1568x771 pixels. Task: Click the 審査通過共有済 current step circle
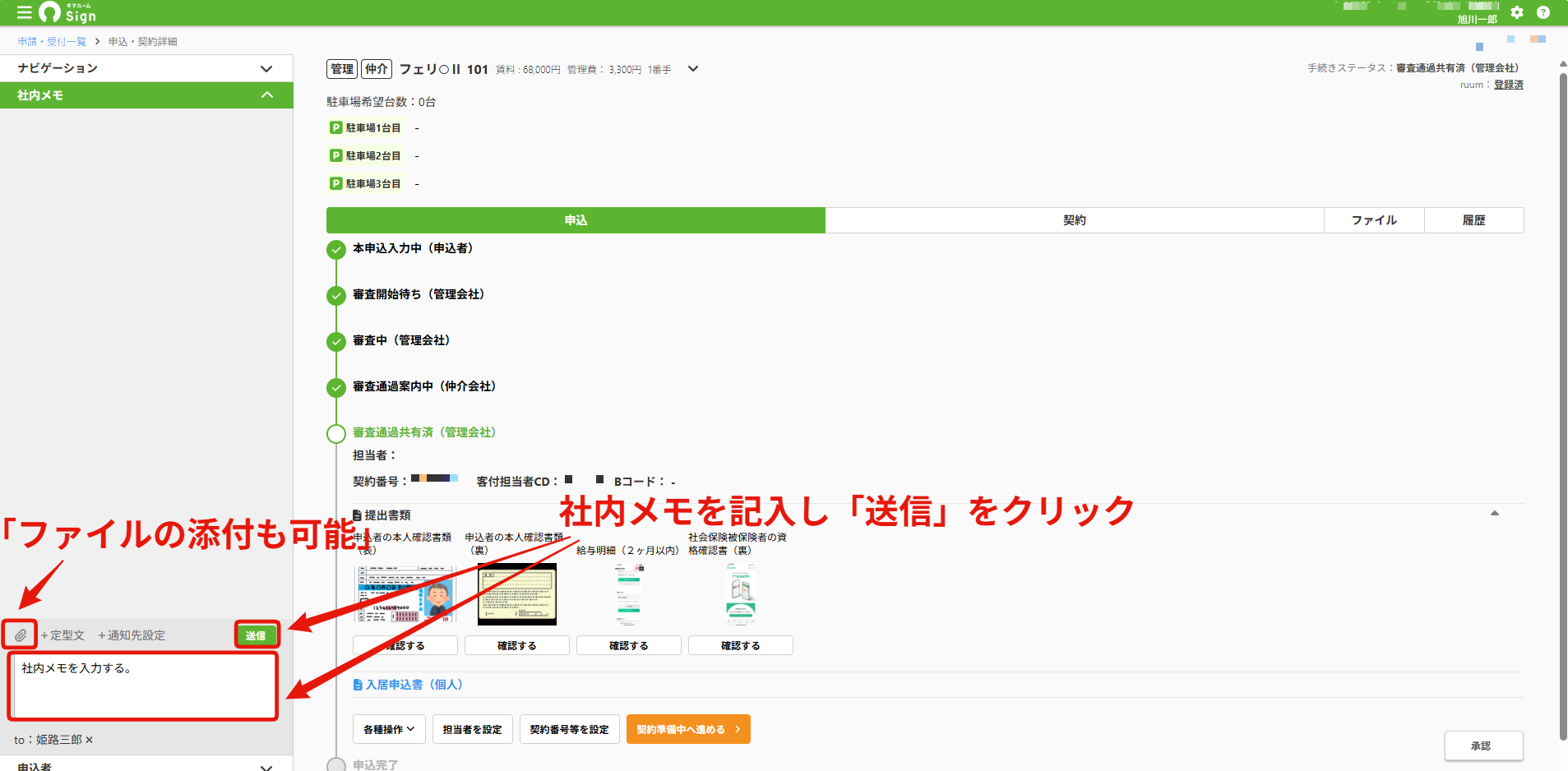point(336,433)
